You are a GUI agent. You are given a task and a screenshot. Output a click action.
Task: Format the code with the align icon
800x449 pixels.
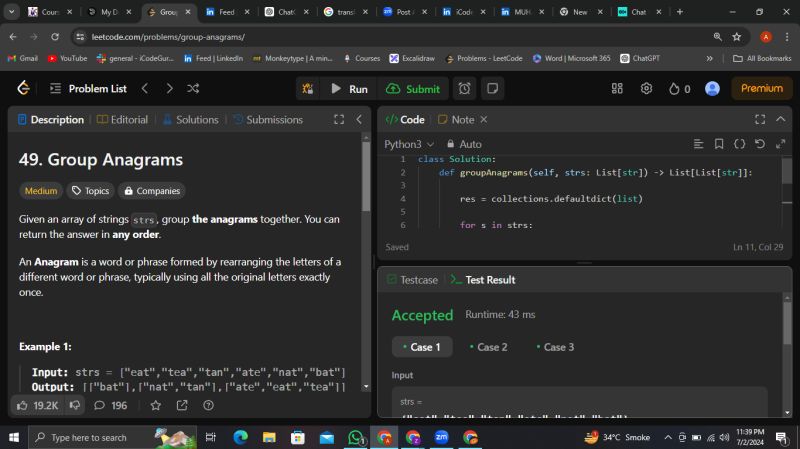(698, 144)
